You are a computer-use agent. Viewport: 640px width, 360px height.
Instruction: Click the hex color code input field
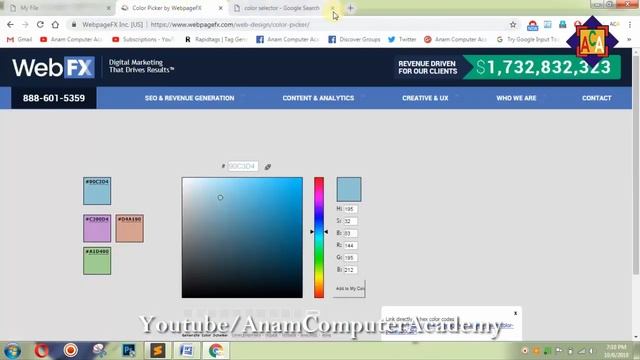click(x=242, y=166)
